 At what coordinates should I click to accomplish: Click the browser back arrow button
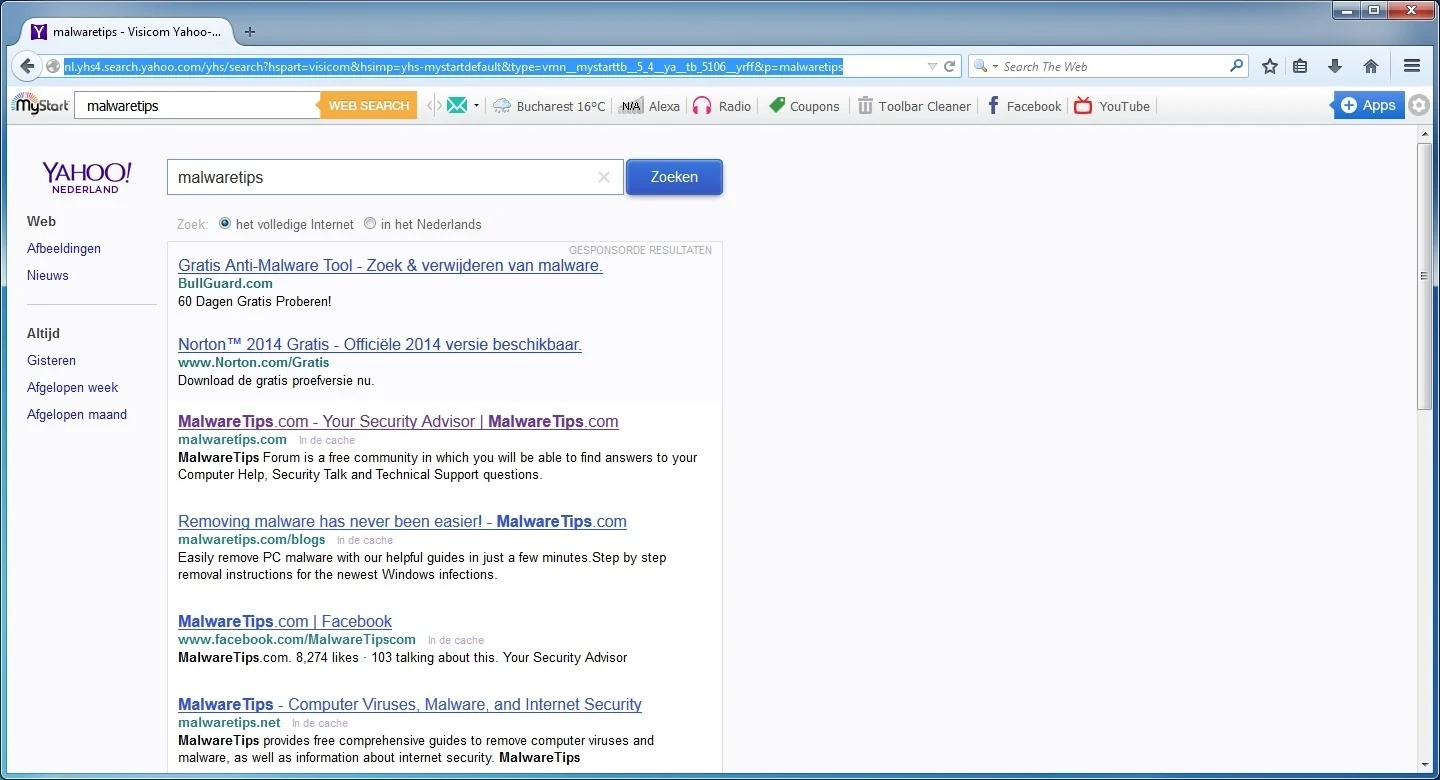point(27,66)
